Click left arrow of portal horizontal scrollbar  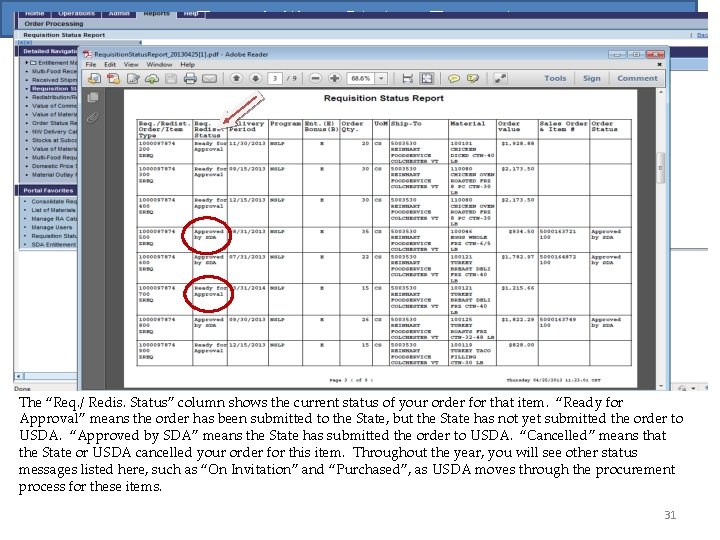click(19, 376)
